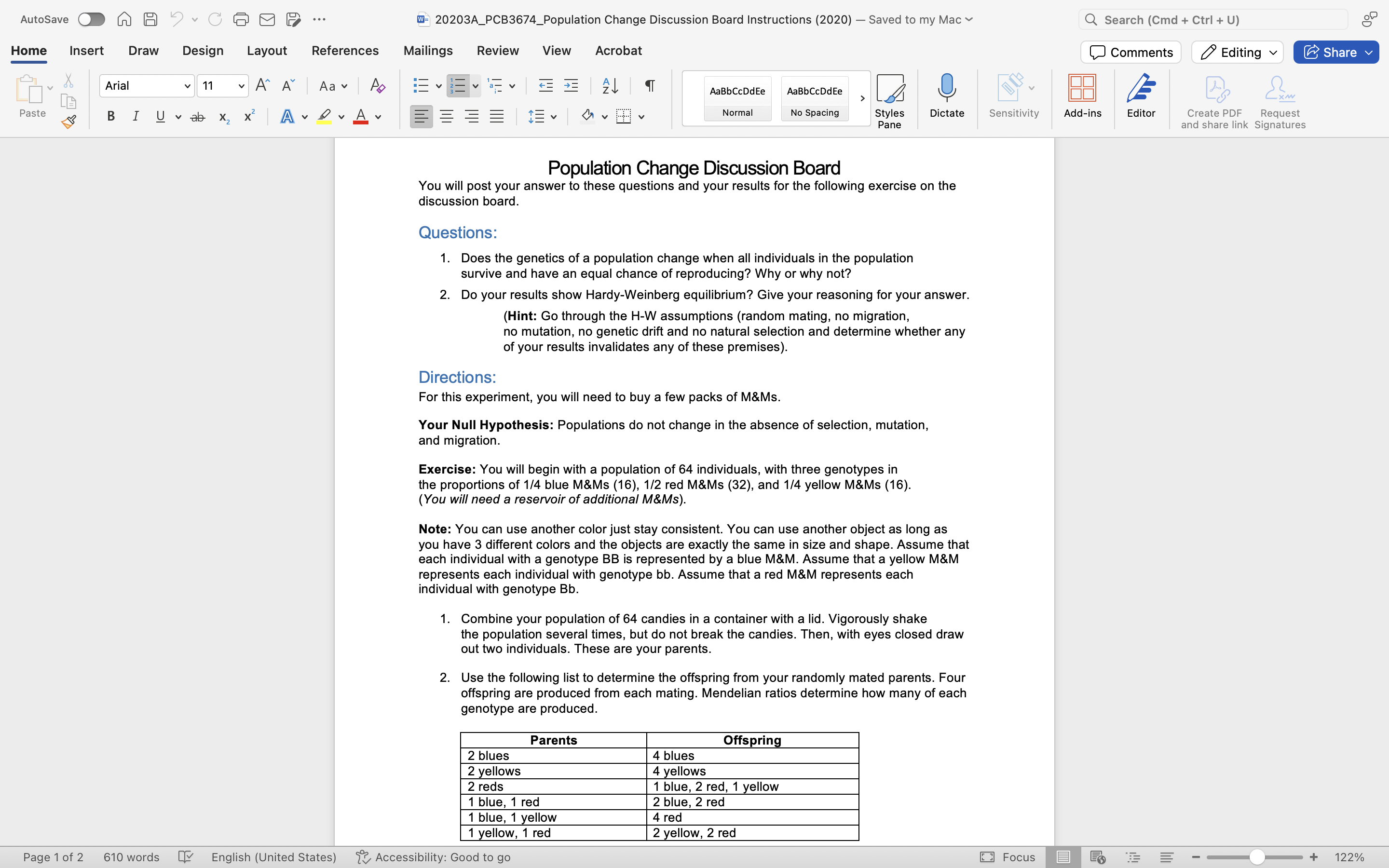
Task: Click the Clear Formatting eraser icon
Action: [x=377, y=86]
